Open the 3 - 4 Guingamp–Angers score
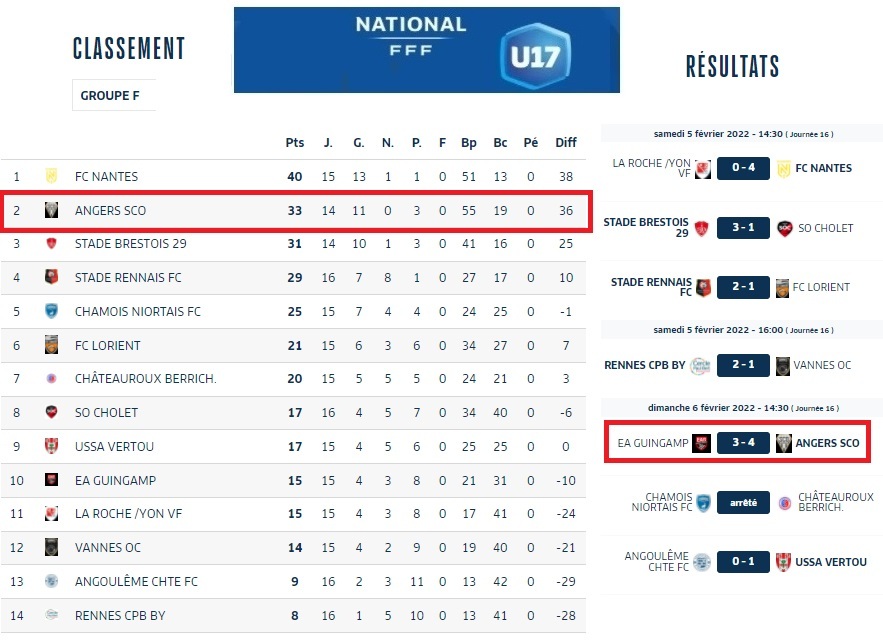 [x=742, y=443]
